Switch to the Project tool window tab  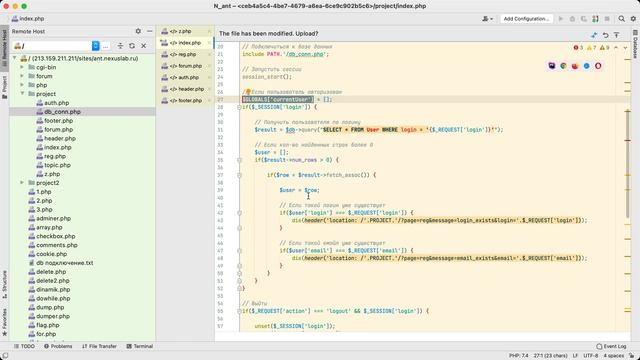tap(4, 88)
